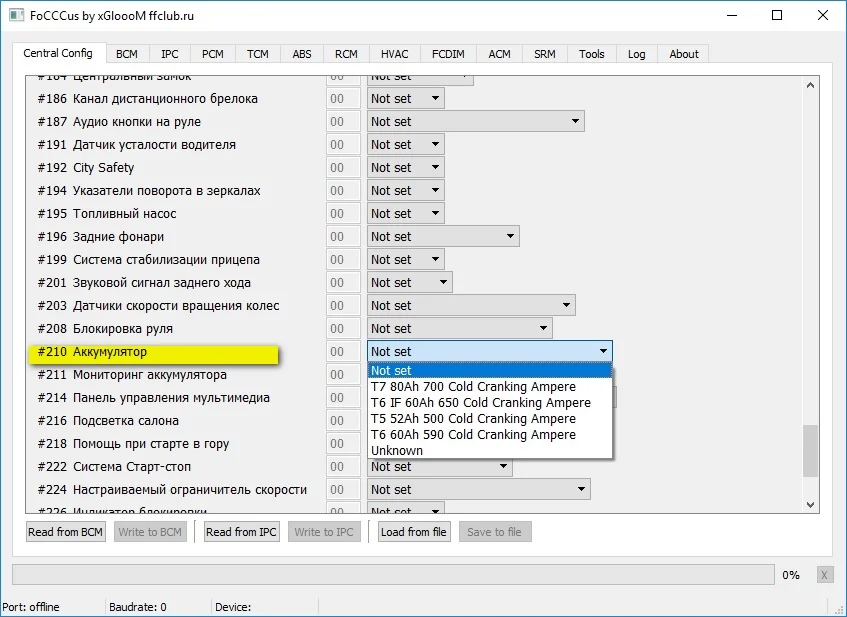Go to the About tab

(684, 54)
